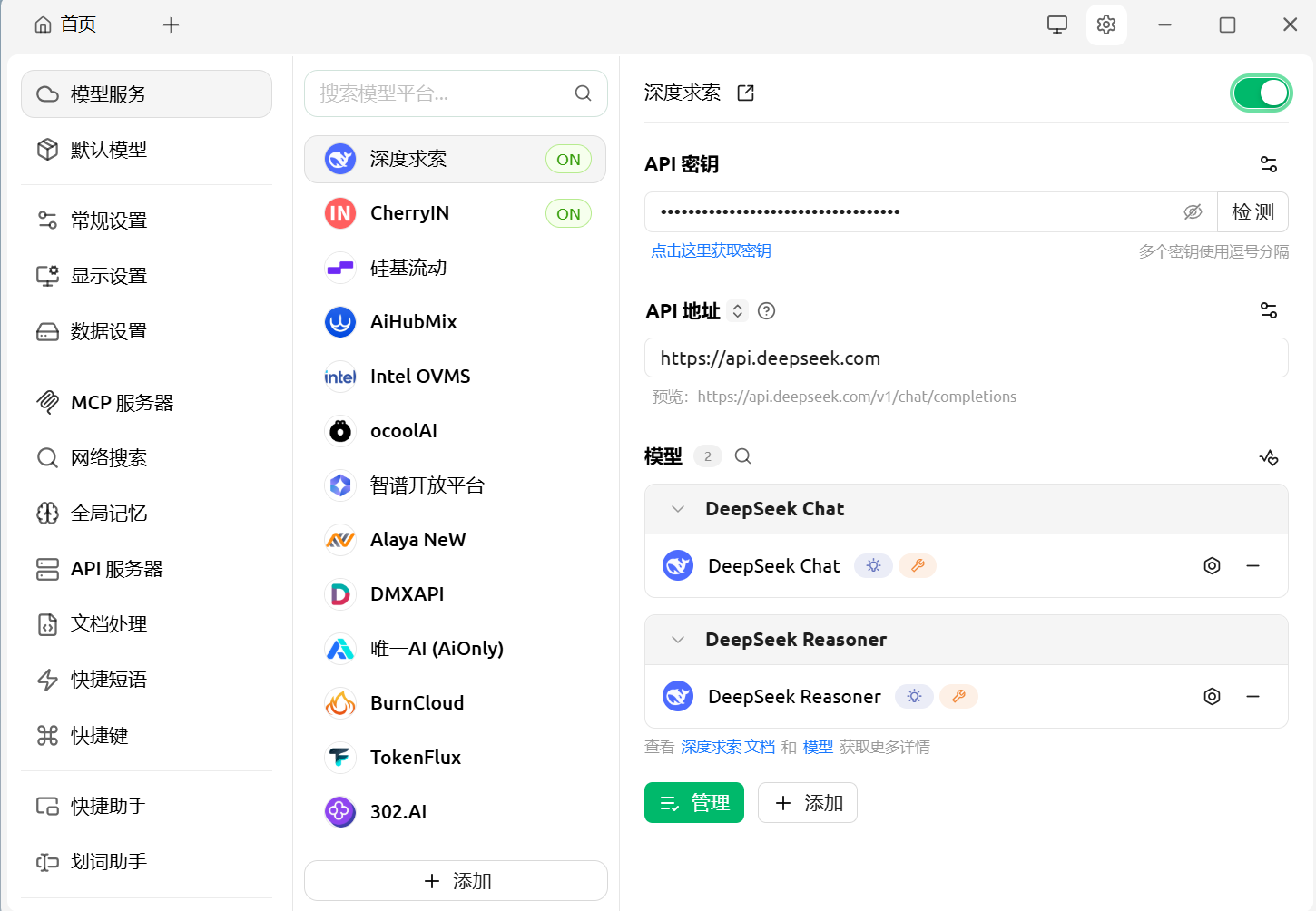Viewport: 1316px width, 911px height.
Task: Show the hidden API key
Action: pyautogui.click(x=1193, y=211)
